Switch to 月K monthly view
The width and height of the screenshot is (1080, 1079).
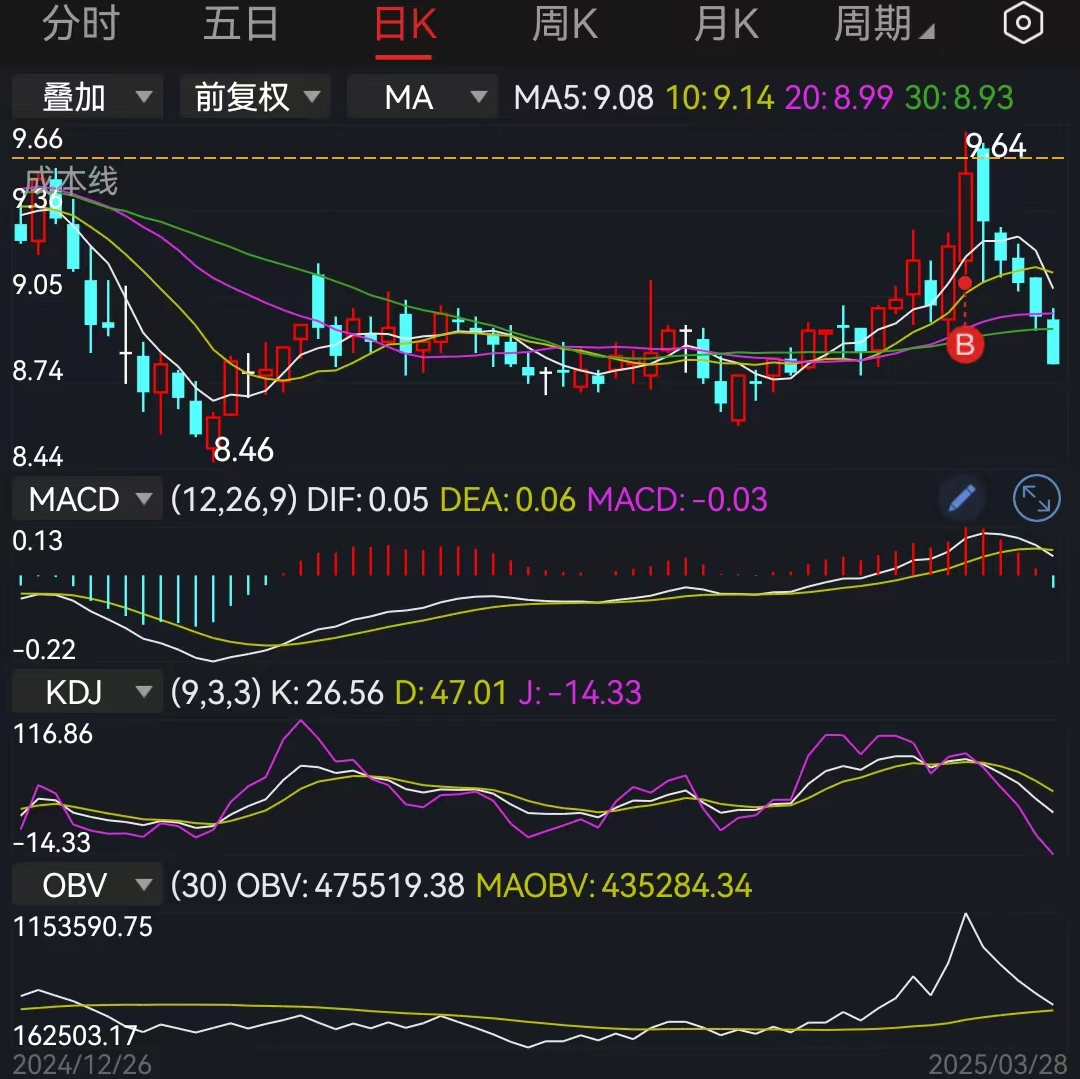pyautogui.click(x=726, y=24)
